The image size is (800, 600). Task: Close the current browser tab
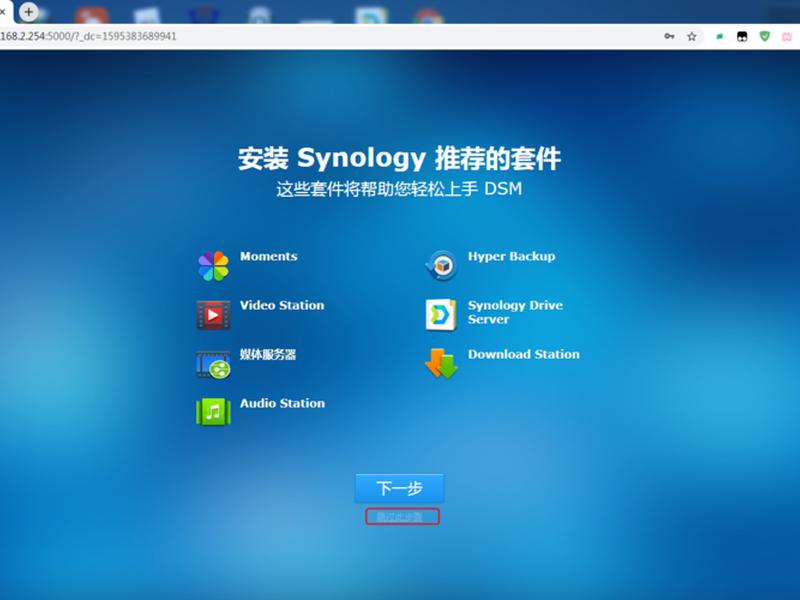tap(3, 11)
